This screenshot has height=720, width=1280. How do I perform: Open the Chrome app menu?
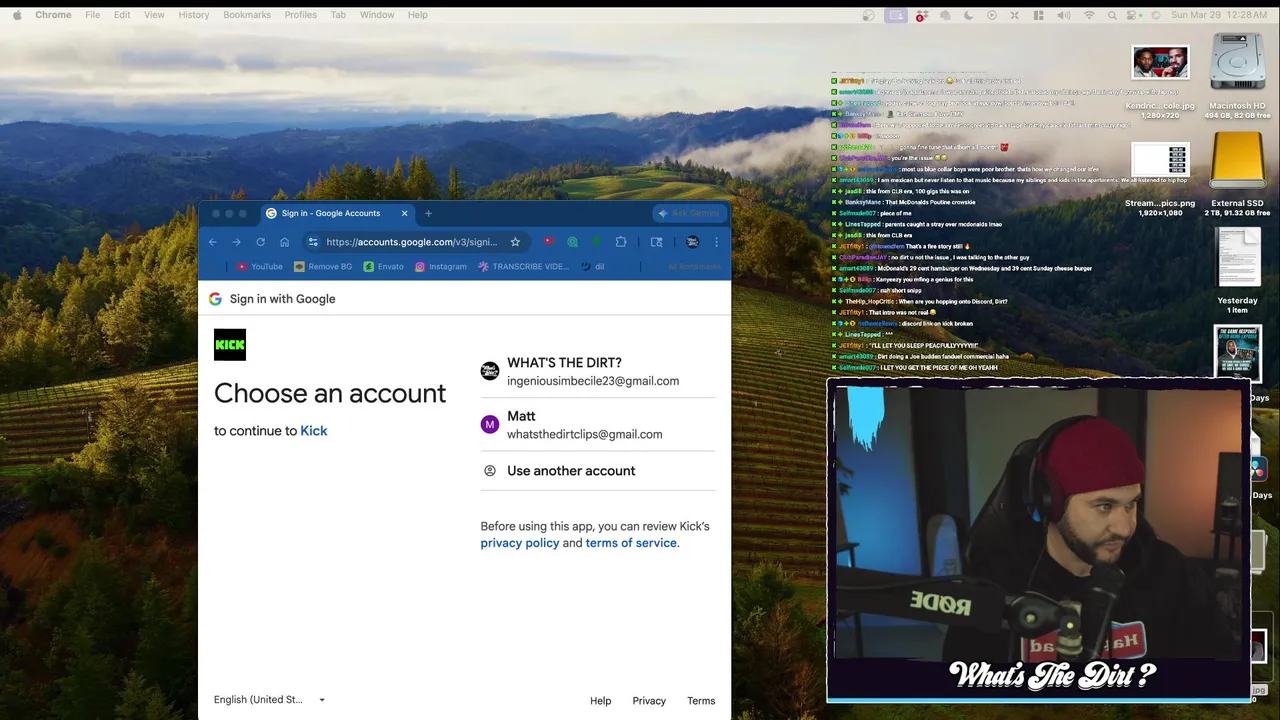(x=53, y=15)
